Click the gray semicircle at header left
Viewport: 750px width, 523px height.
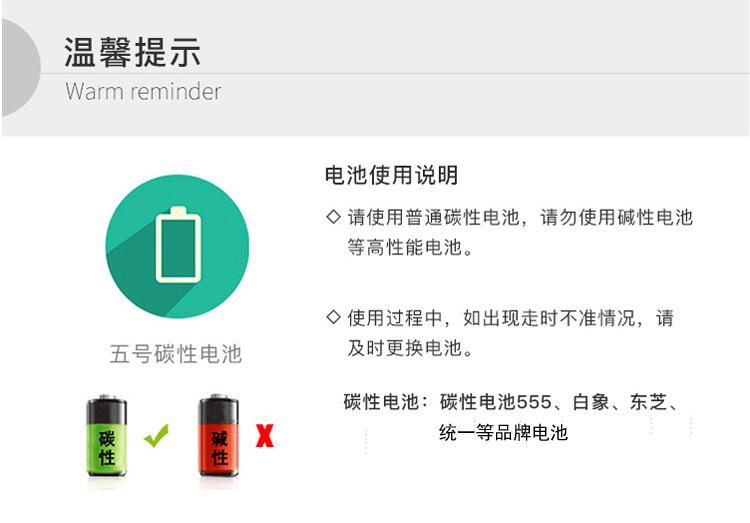21,68
